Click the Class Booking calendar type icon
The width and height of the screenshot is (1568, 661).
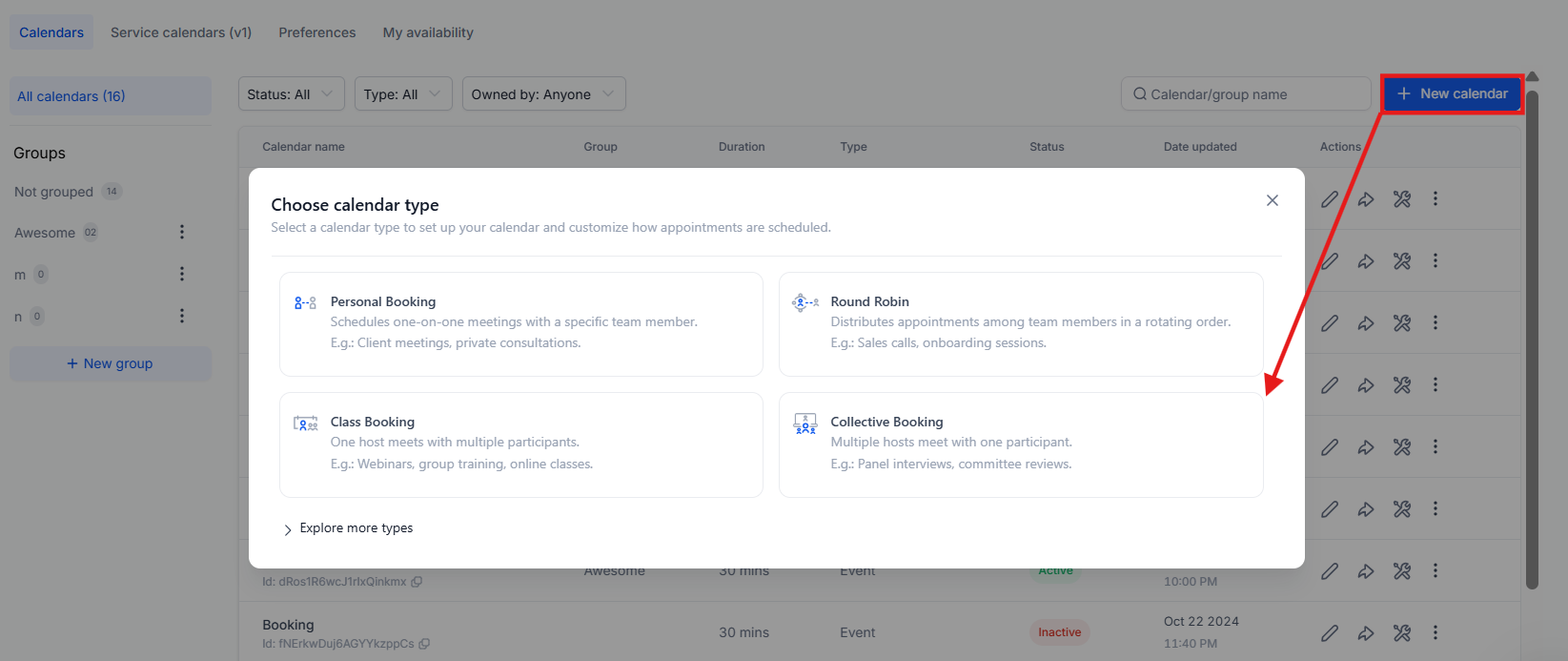point(305,423)
